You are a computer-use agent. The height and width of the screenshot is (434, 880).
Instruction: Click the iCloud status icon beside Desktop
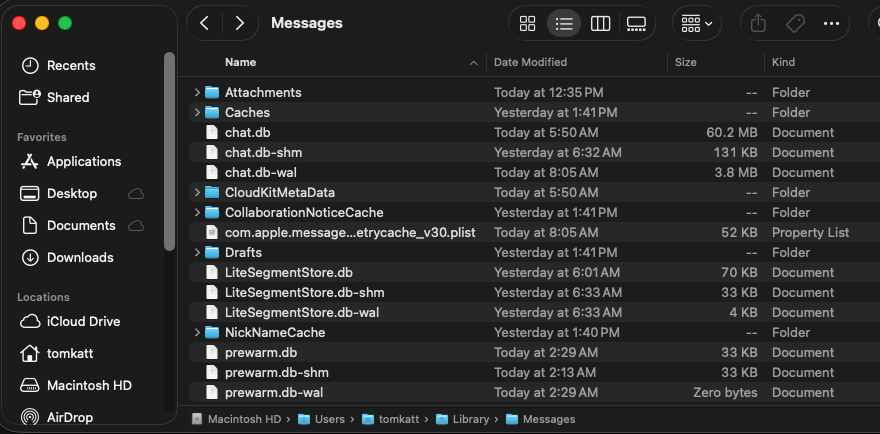tap(136, 194)
